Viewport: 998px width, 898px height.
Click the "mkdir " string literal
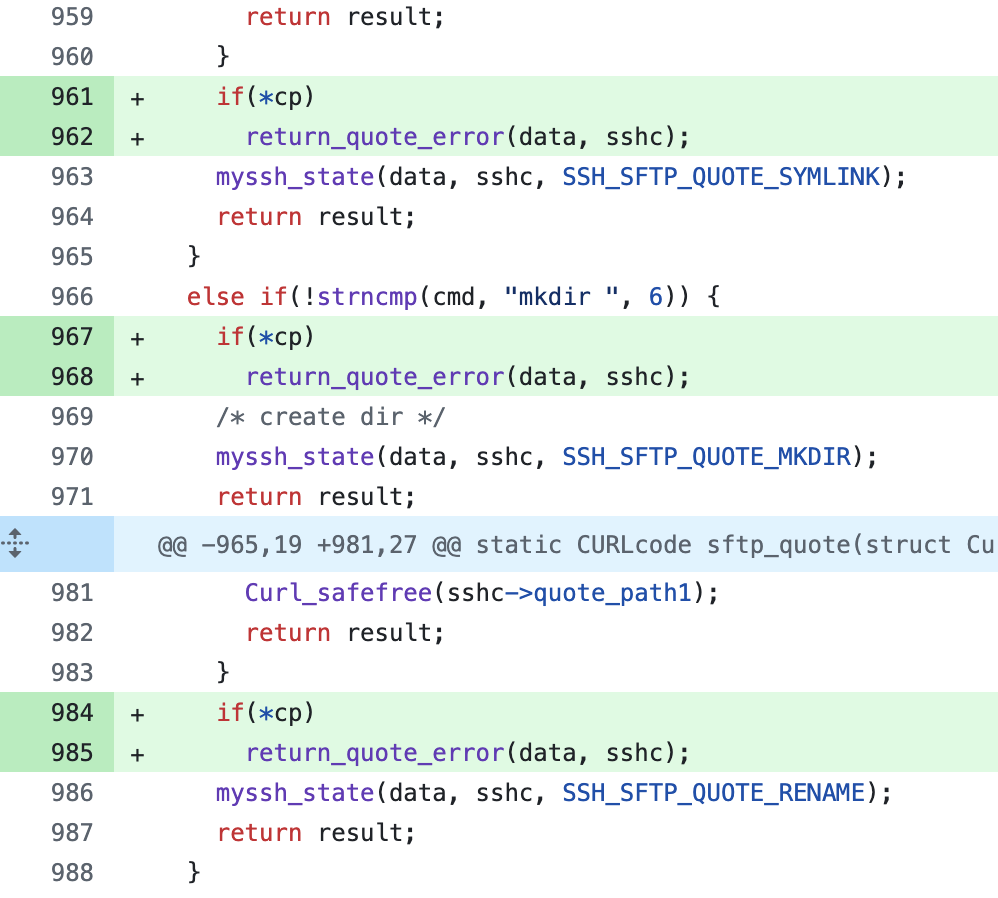coord(562,297)
